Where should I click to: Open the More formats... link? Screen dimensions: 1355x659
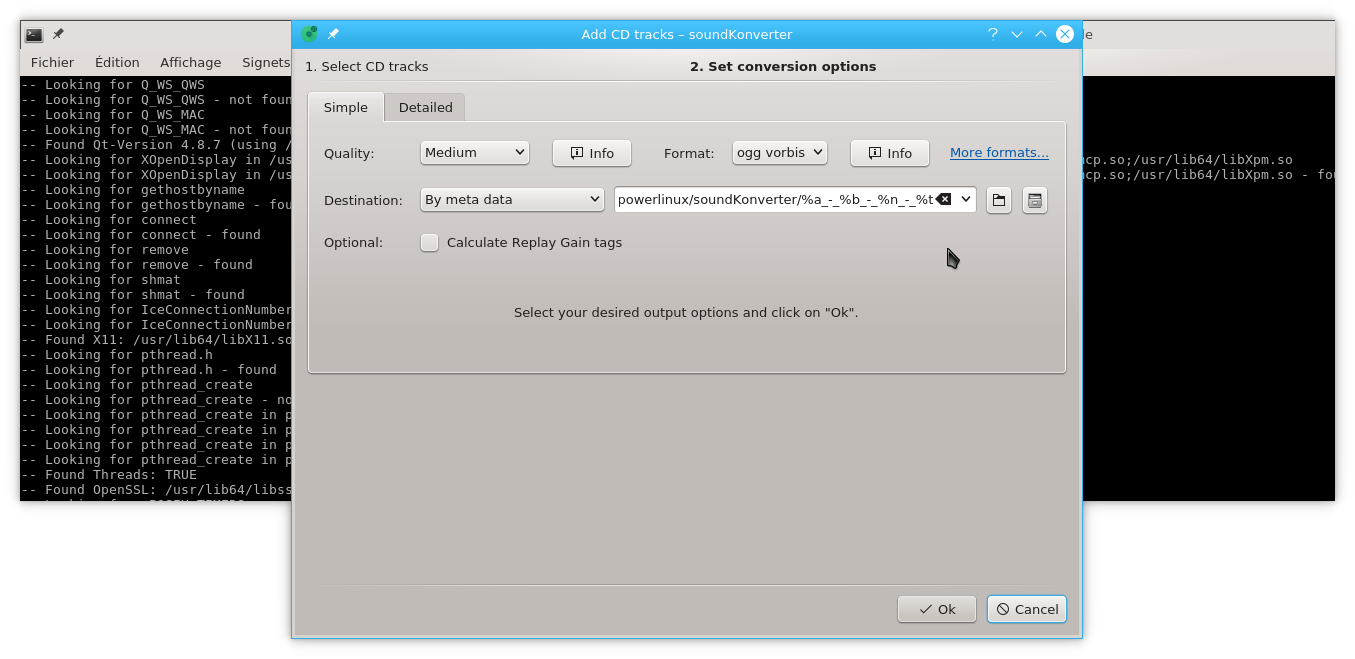(999, 153)
